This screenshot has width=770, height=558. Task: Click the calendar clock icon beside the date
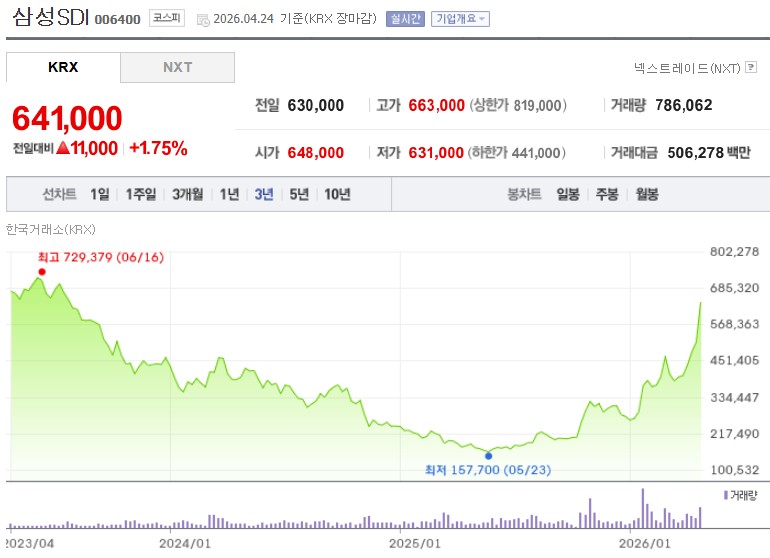203,20
